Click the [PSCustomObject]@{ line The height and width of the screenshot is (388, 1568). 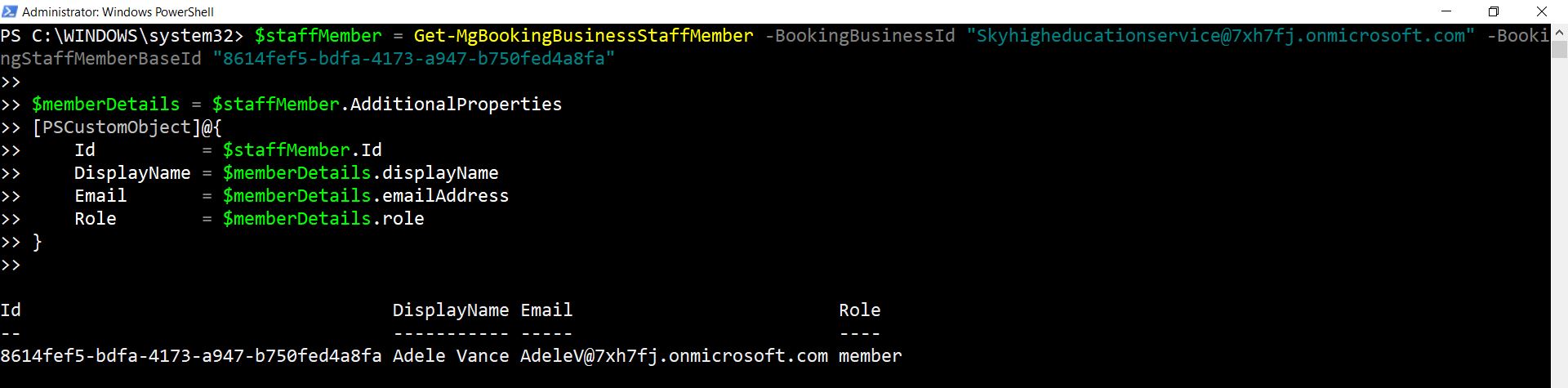[x=127, y=127]
